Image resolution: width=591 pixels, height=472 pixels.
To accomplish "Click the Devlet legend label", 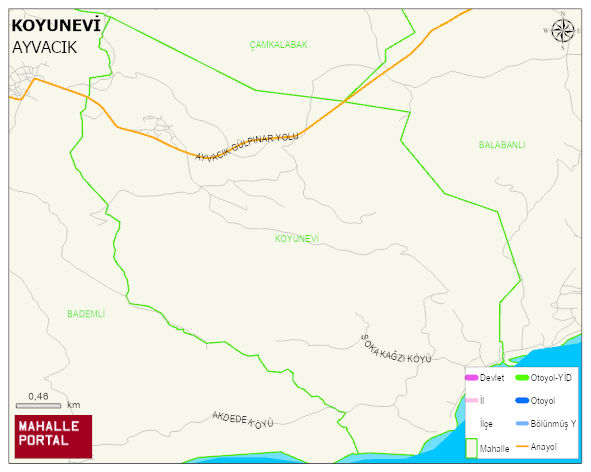I will pos(492,378).
